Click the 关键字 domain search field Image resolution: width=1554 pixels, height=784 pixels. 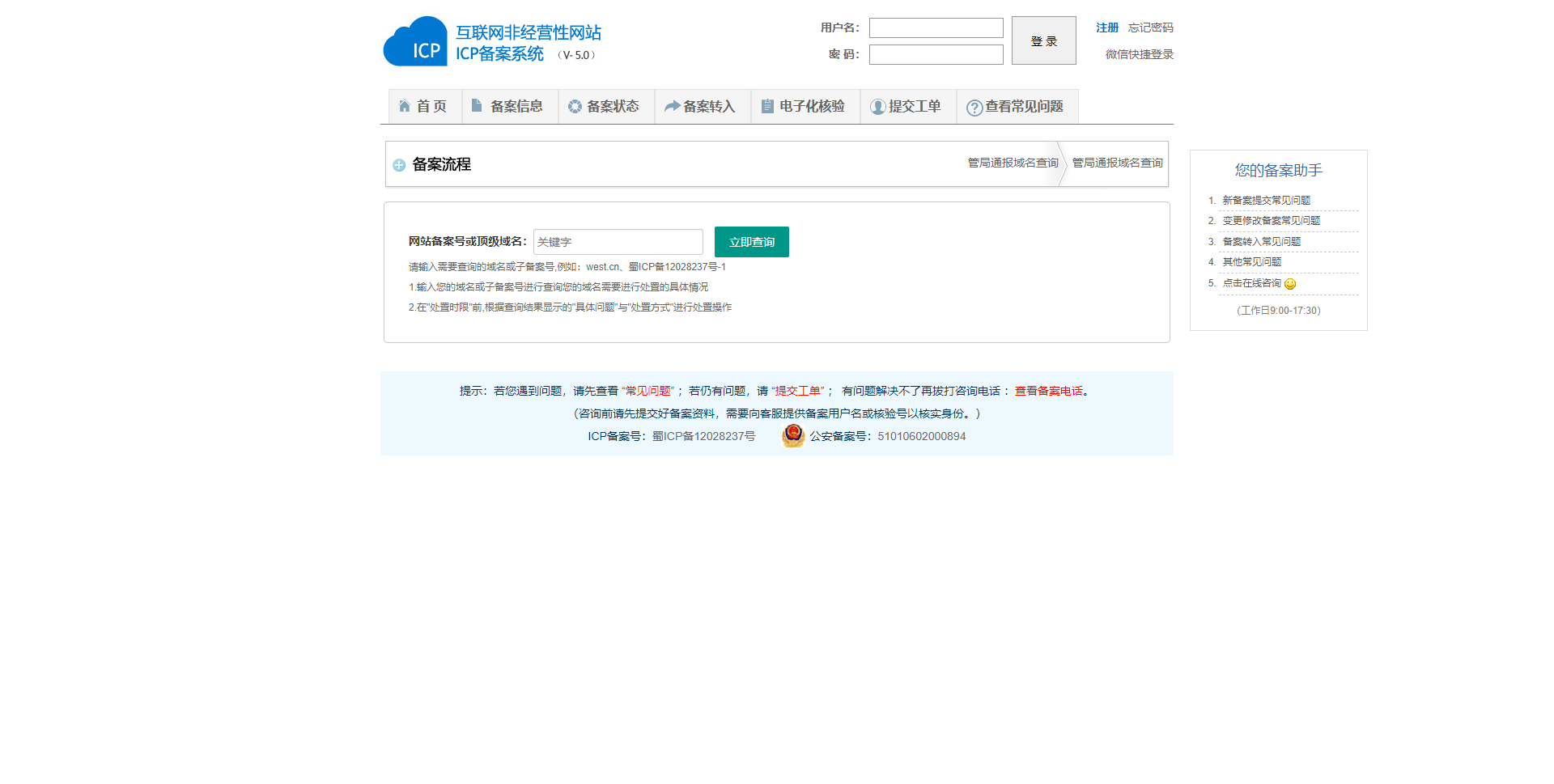pyautogui.click(x=618, y=242)
